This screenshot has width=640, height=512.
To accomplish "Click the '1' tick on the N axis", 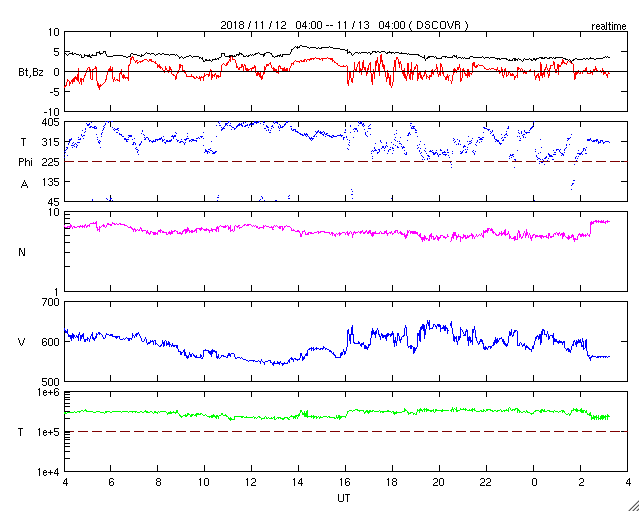I will [x=58, y=292].
